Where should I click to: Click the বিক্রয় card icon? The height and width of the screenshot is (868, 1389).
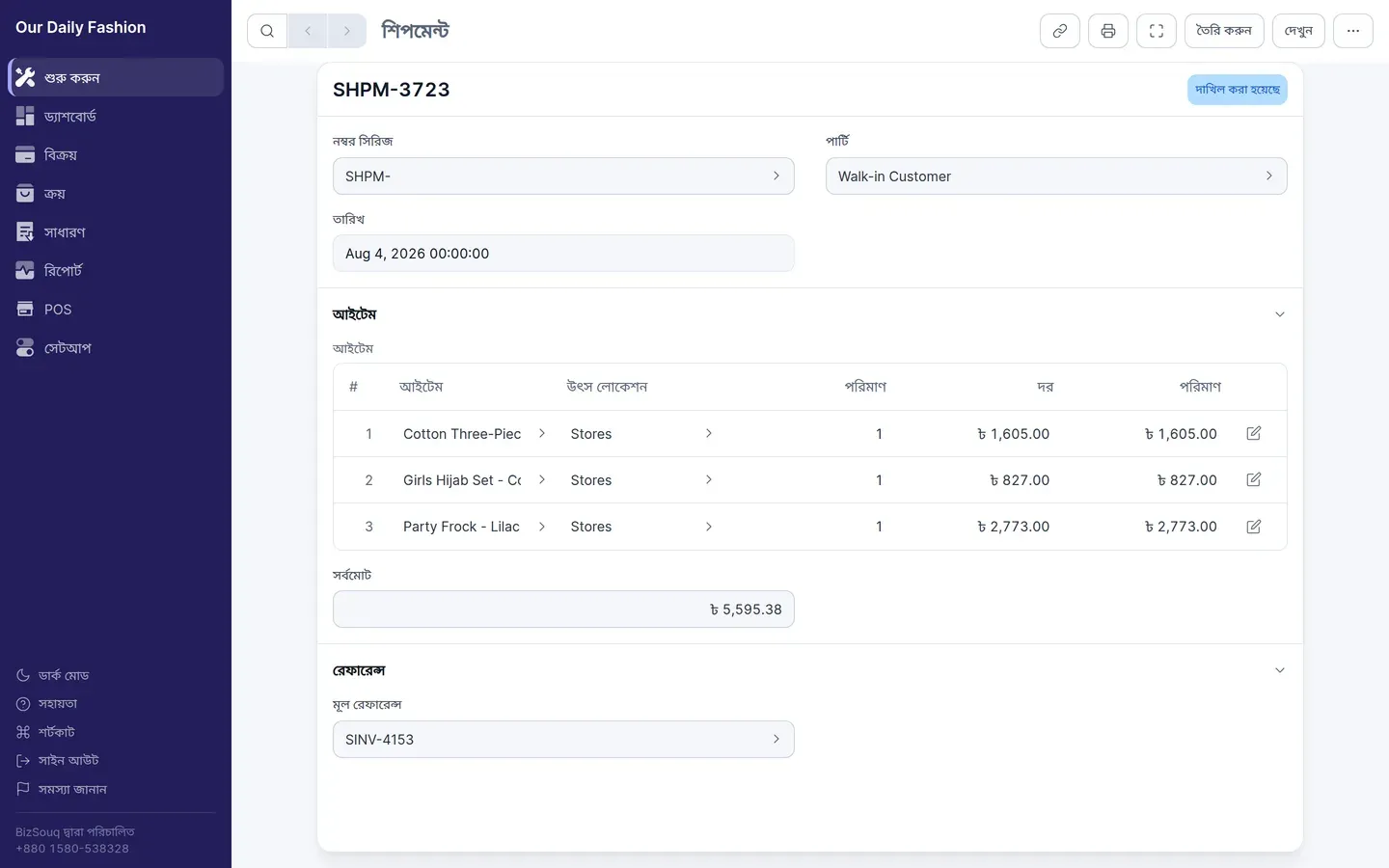(25, 154)
